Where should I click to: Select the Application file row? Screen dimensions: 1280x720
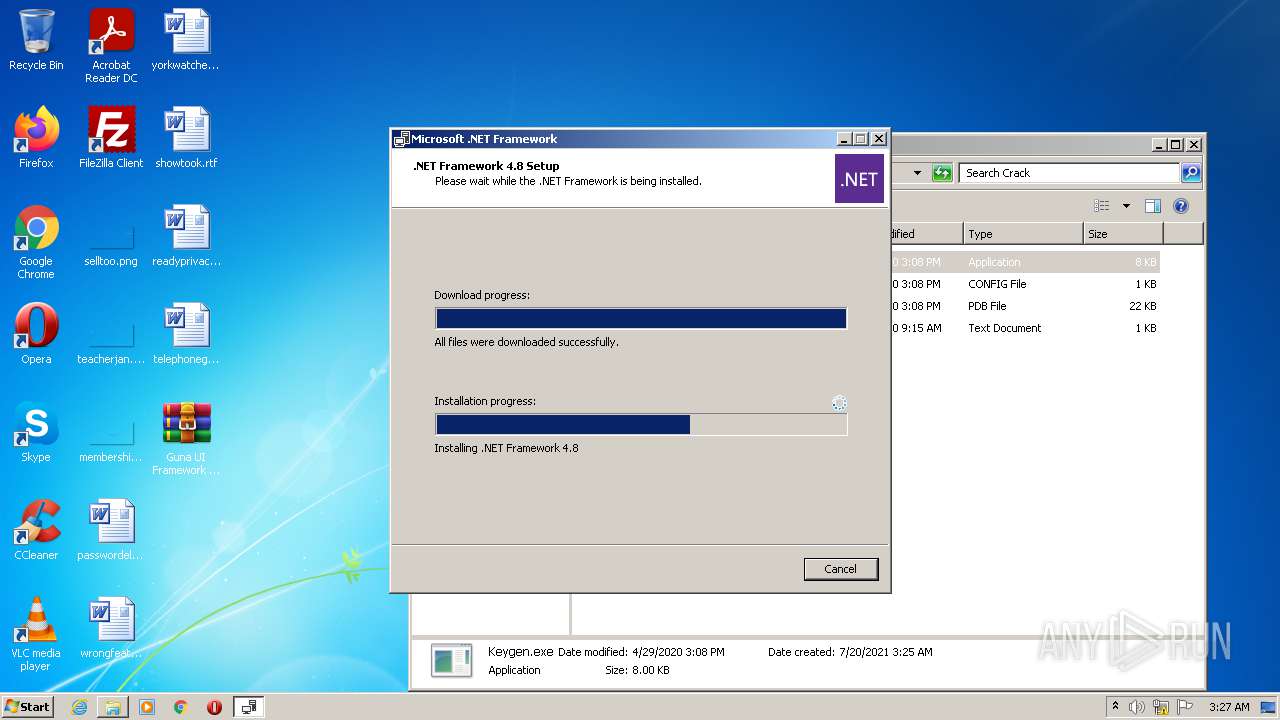pyautogui.click(x=1024, y=262)
